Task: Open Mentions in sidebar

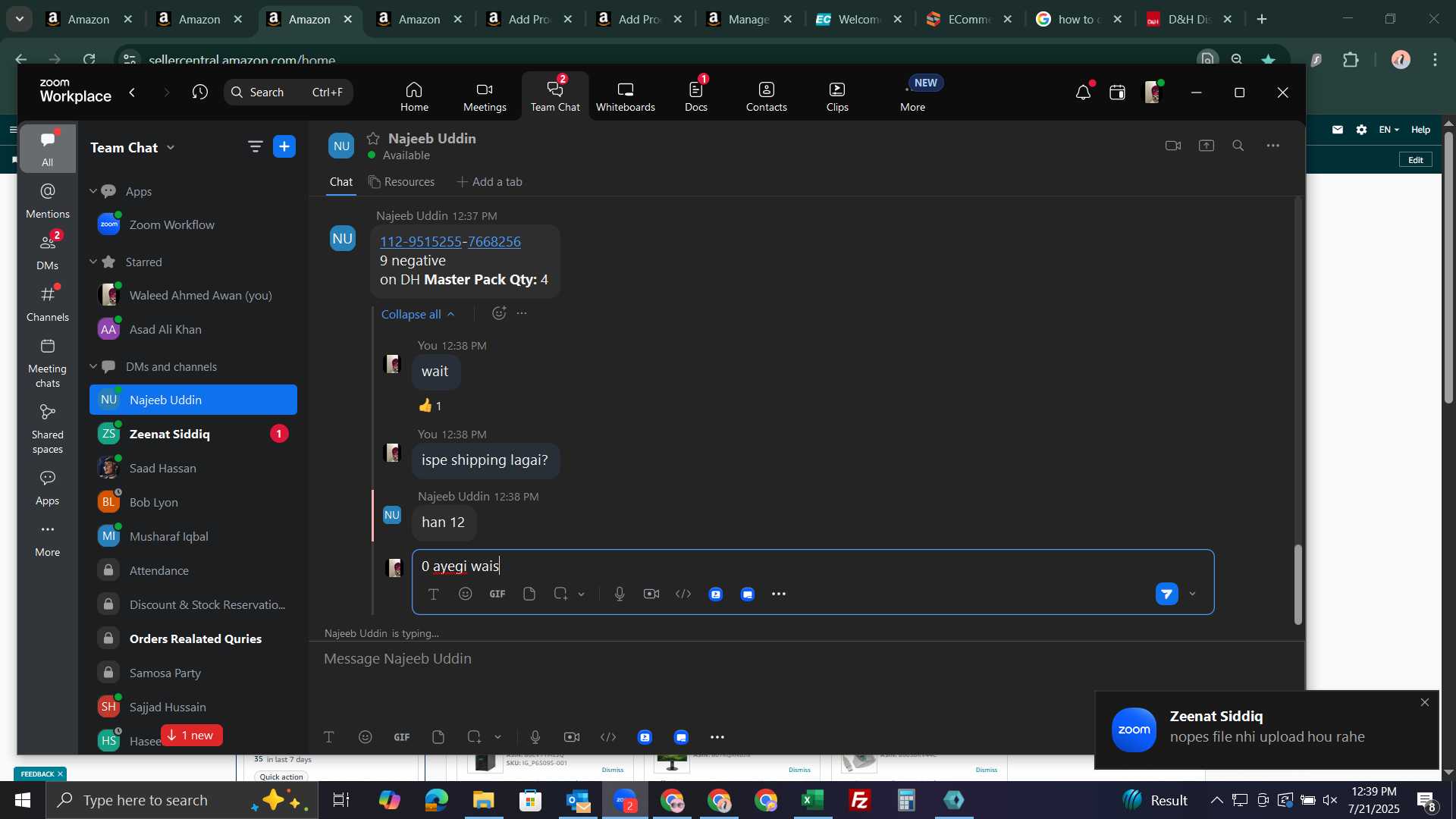Action: point(47,201)
